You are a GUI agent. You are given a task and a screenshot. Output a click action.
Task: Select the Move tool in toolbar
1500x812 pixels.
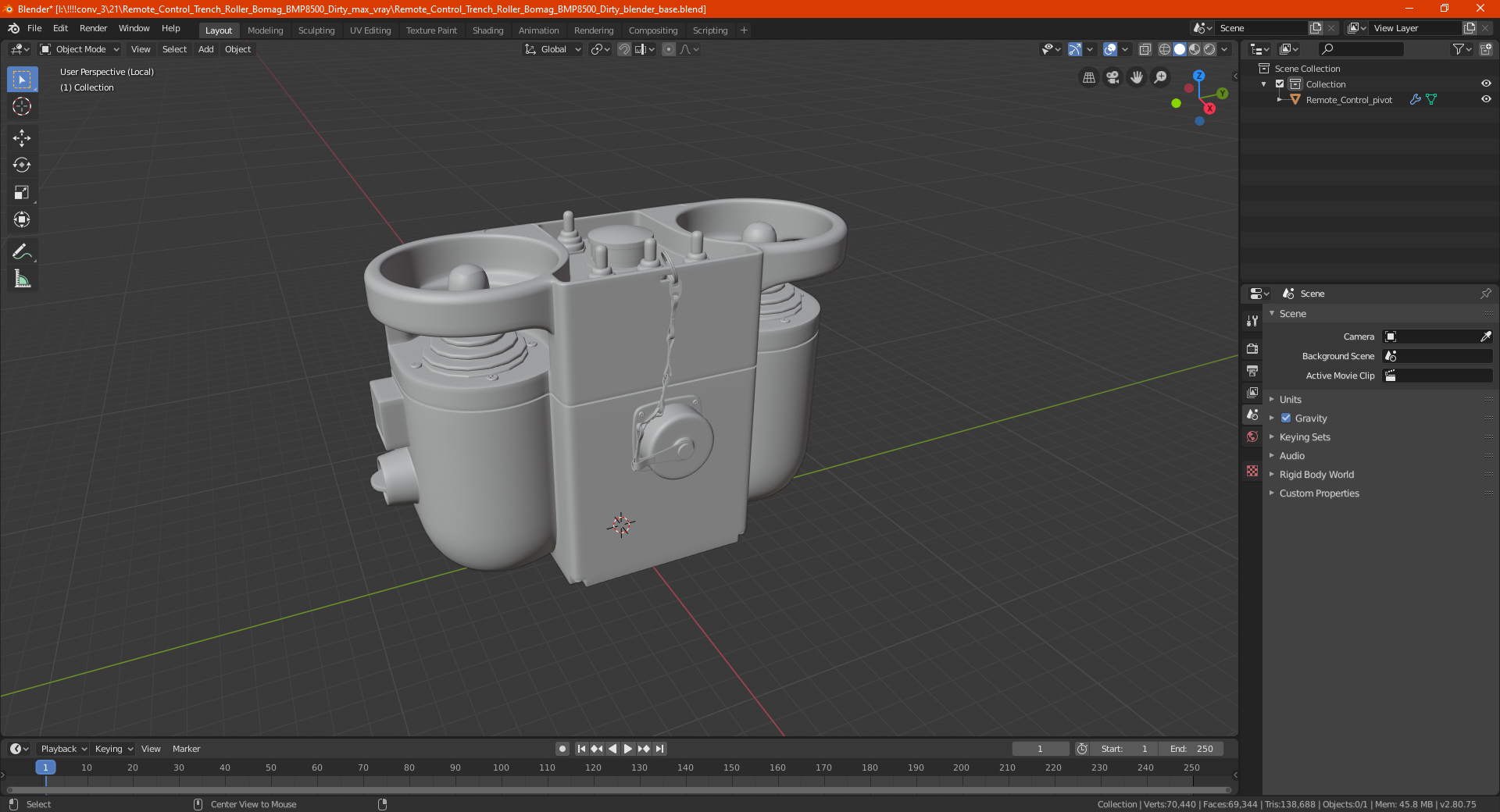22,138
